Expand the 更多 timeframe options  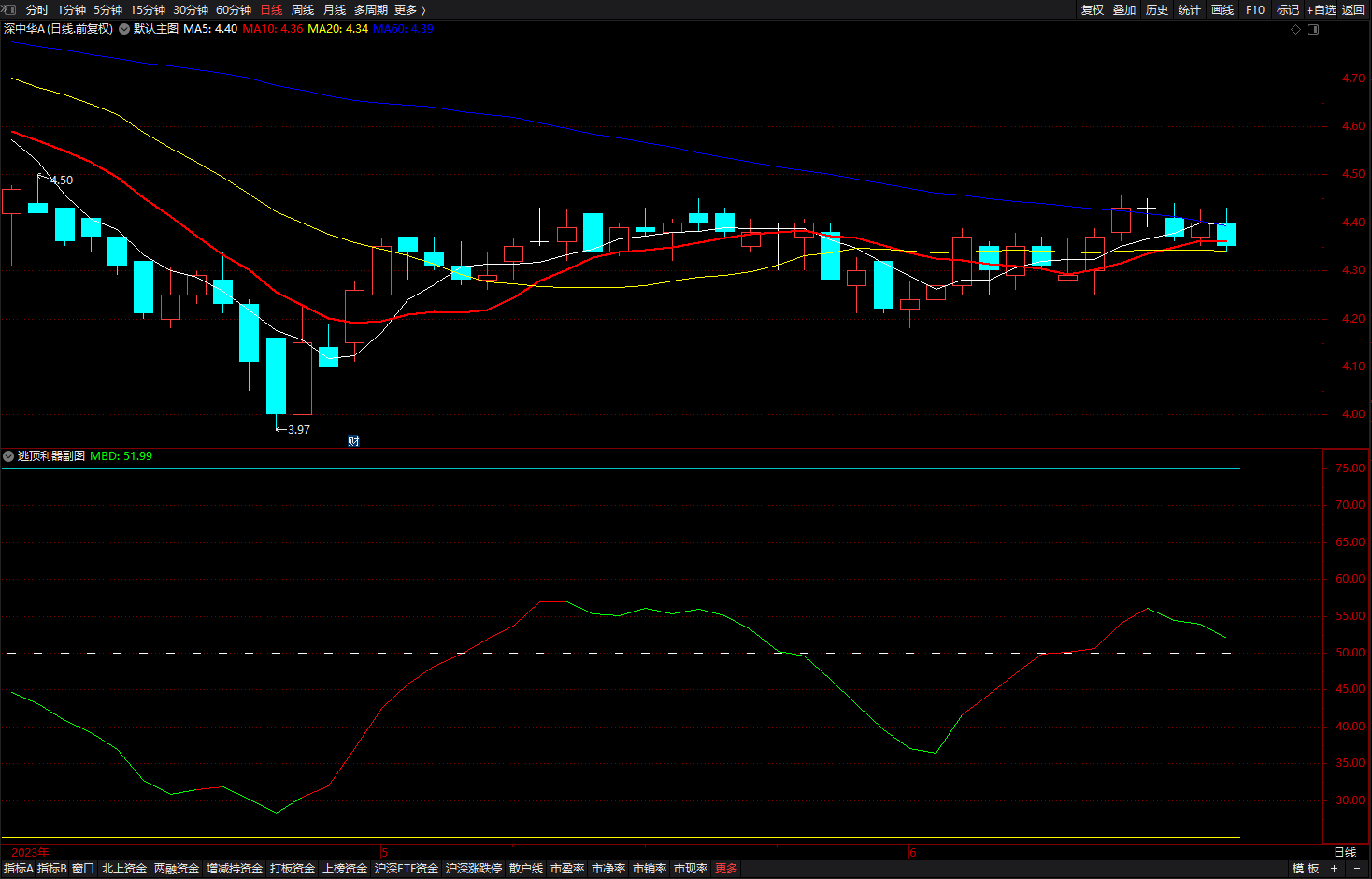click(x=409, y=9)
